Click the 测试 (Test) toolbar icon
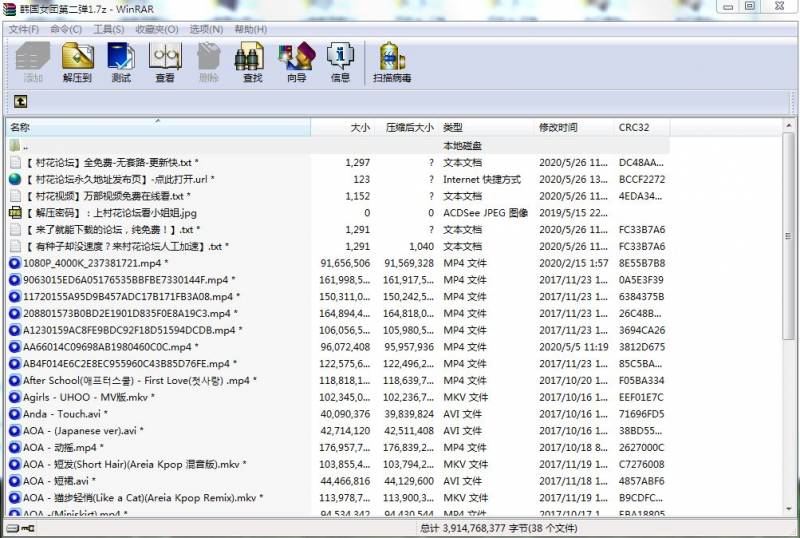 click(x=121, y=62)
